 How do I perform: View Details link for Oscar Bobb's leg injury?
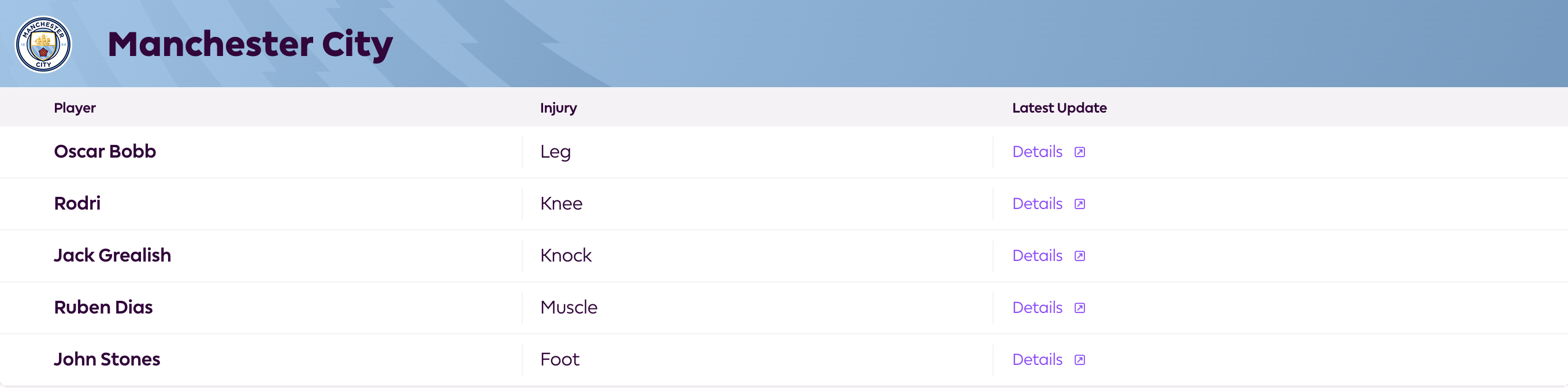pos(1037,151)
